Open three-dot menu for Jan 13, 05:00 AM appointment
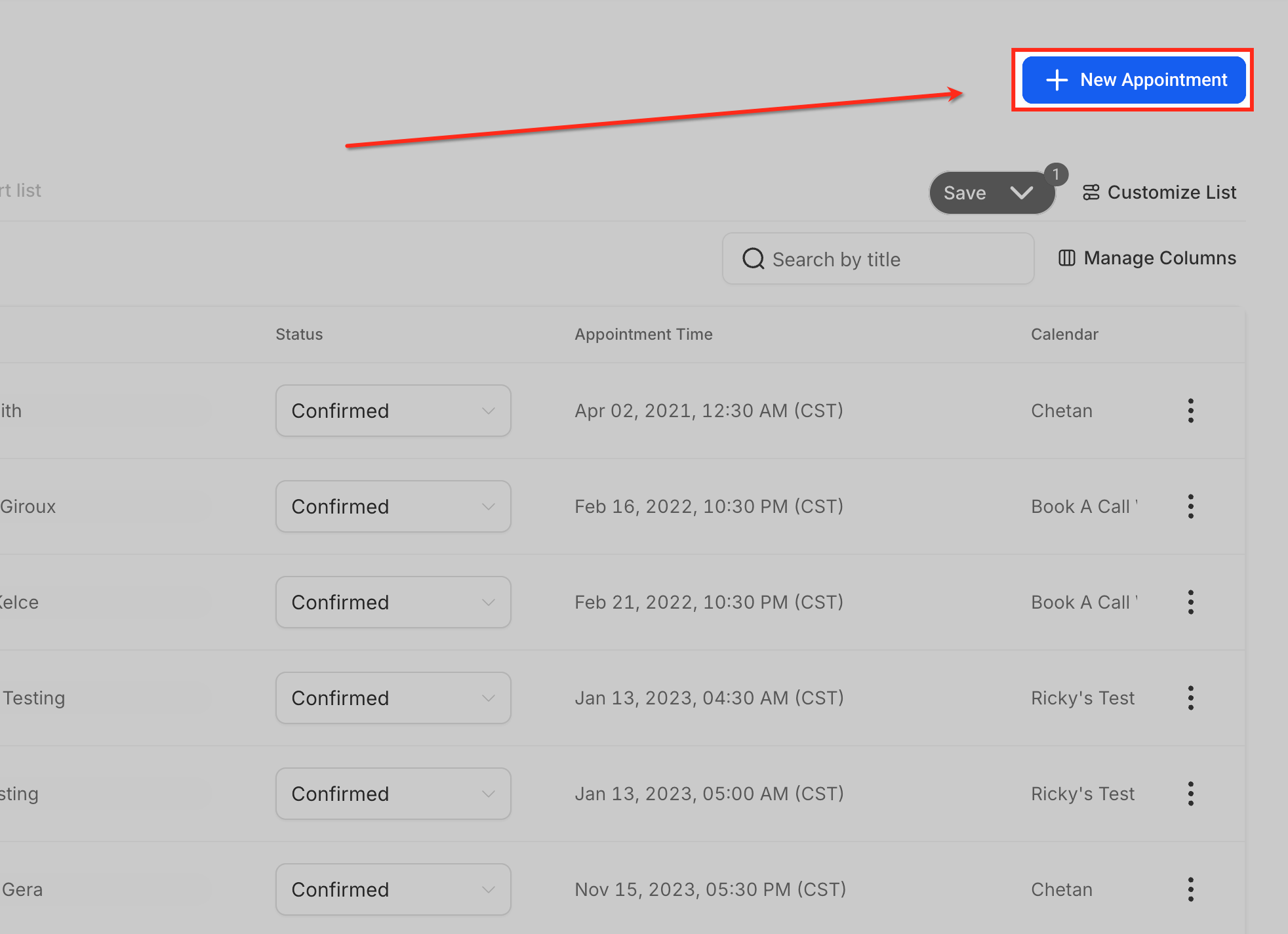The height and width of the screenshot is (934, 1288). [x=1190, y=794]
